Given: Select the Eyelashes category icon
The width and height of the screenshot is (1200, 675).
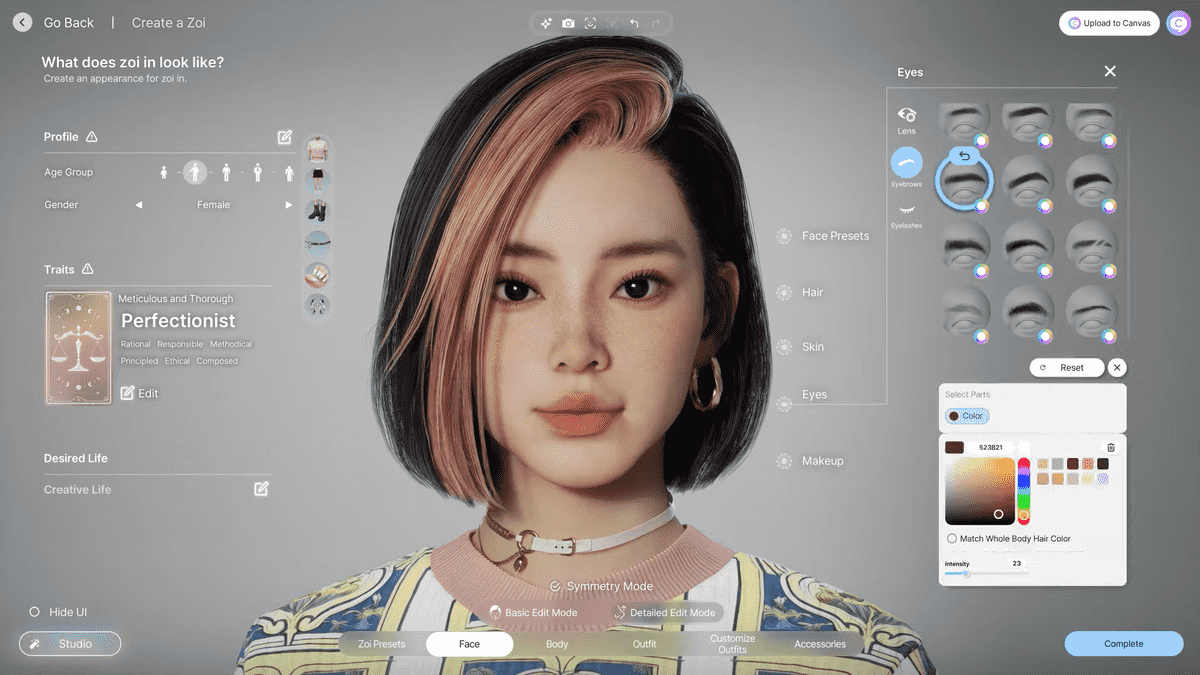Looking at the screenshot, I should click(906, 214).
